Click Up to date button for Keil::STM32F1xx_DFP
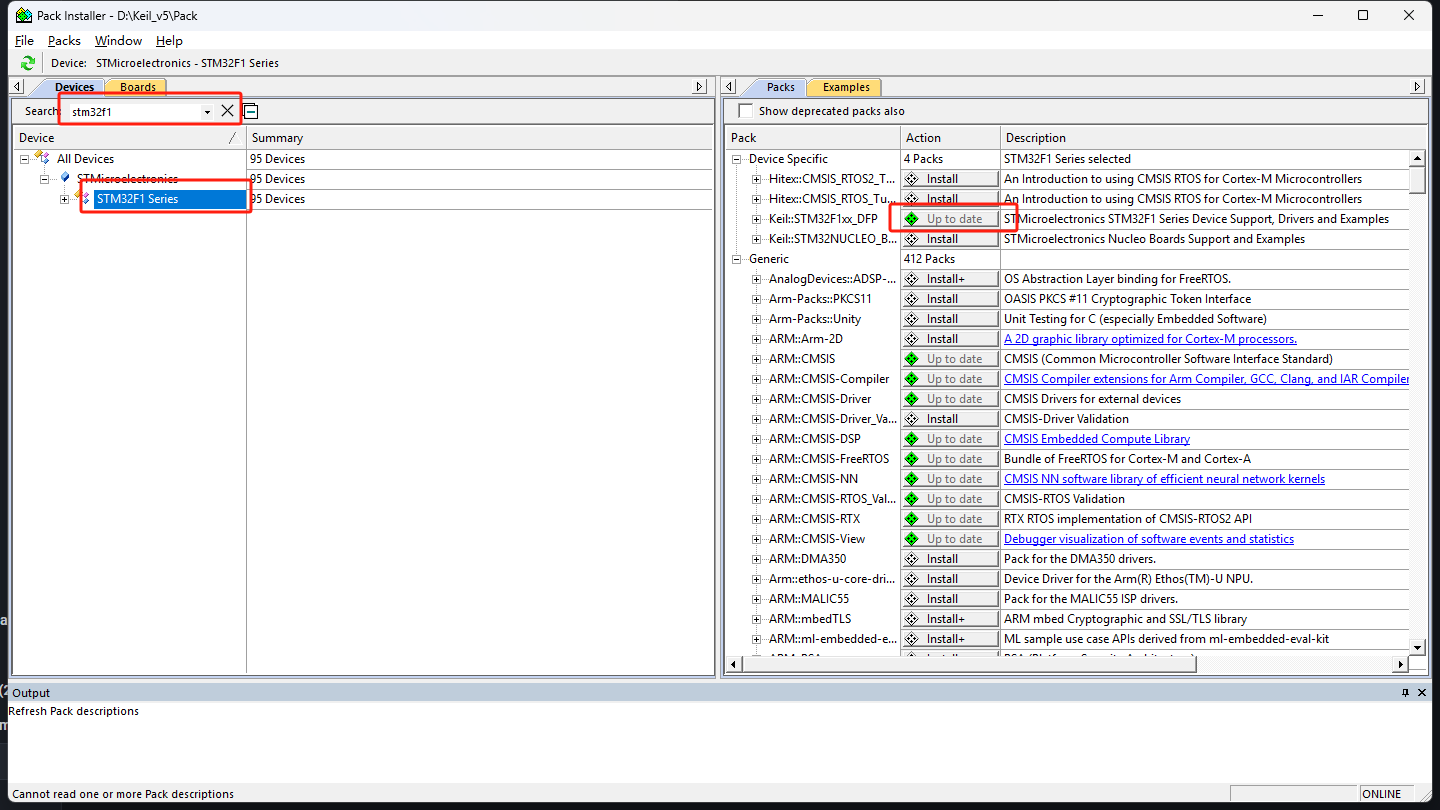 (950, 219)
